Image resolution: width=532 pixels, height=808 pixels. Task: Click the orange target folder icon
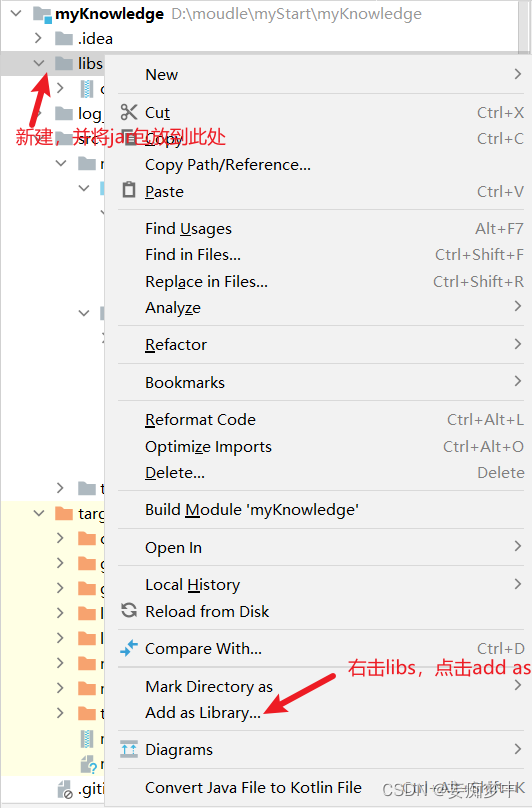click(x=64, y=513)
